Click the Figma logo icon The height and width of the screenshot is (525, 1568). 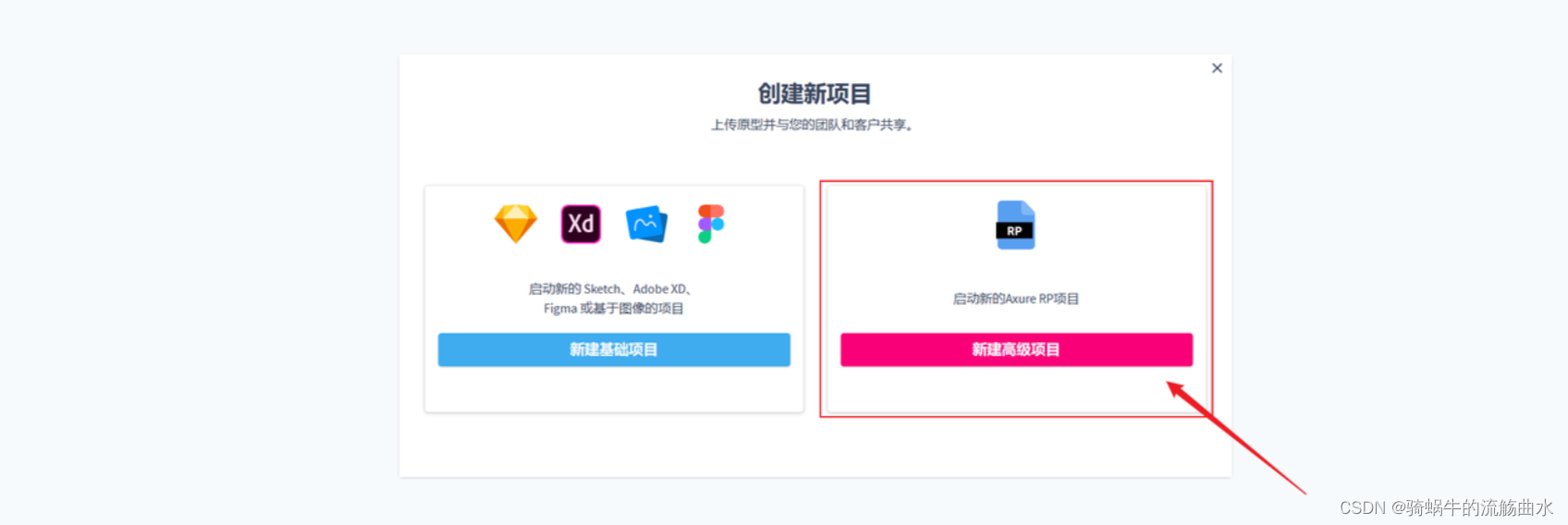pyautogui.click(x=711, y=224)
